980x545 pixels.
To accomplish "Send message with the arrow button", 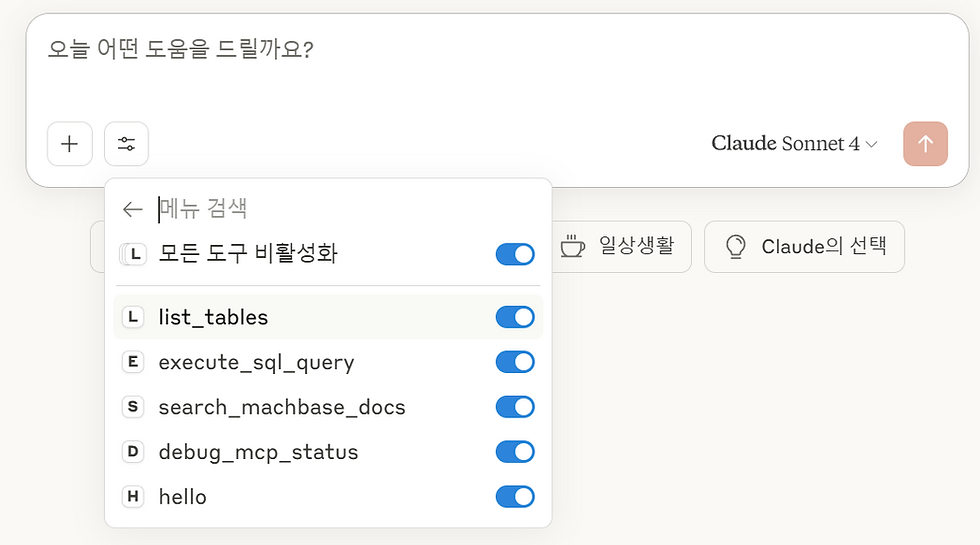I will (925, 144).
